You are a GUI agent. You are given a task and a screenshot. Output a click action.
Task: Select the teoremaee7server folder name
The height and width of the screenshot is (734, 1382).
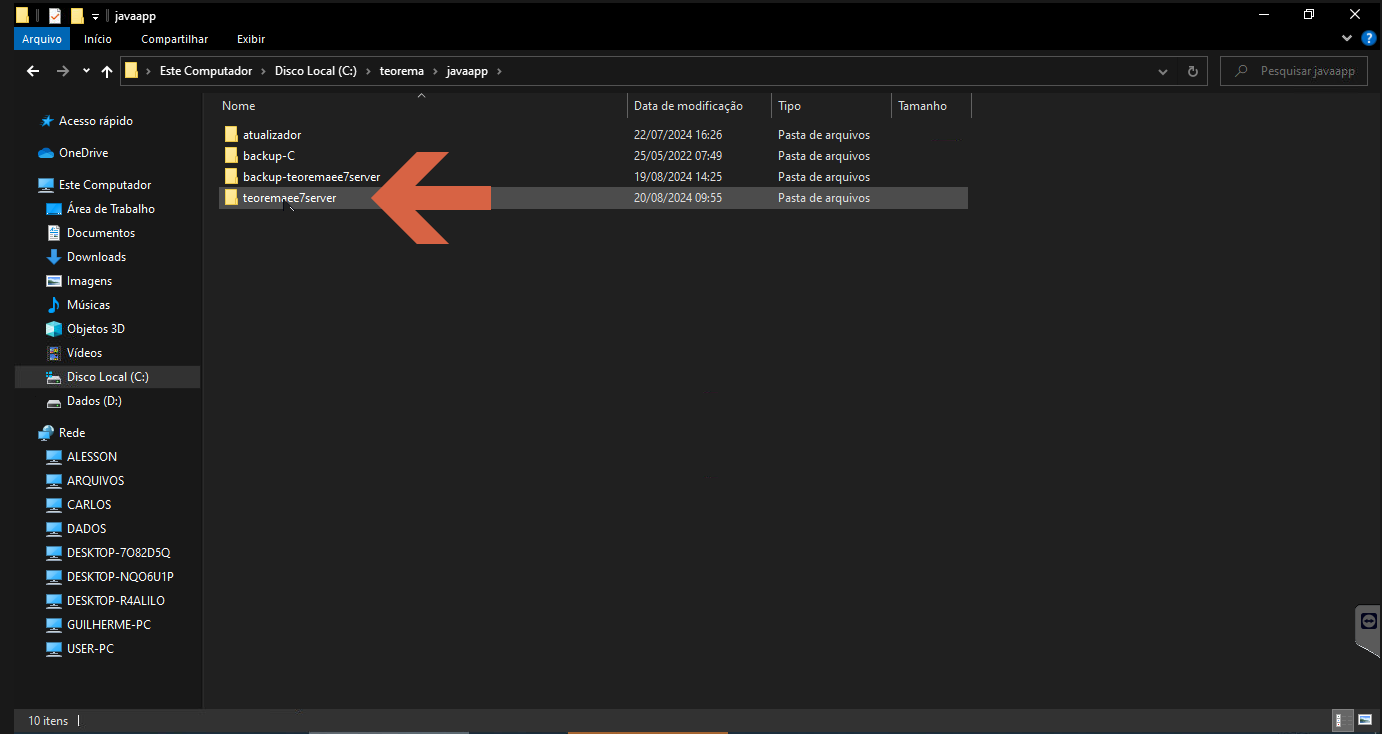[289, 198]
